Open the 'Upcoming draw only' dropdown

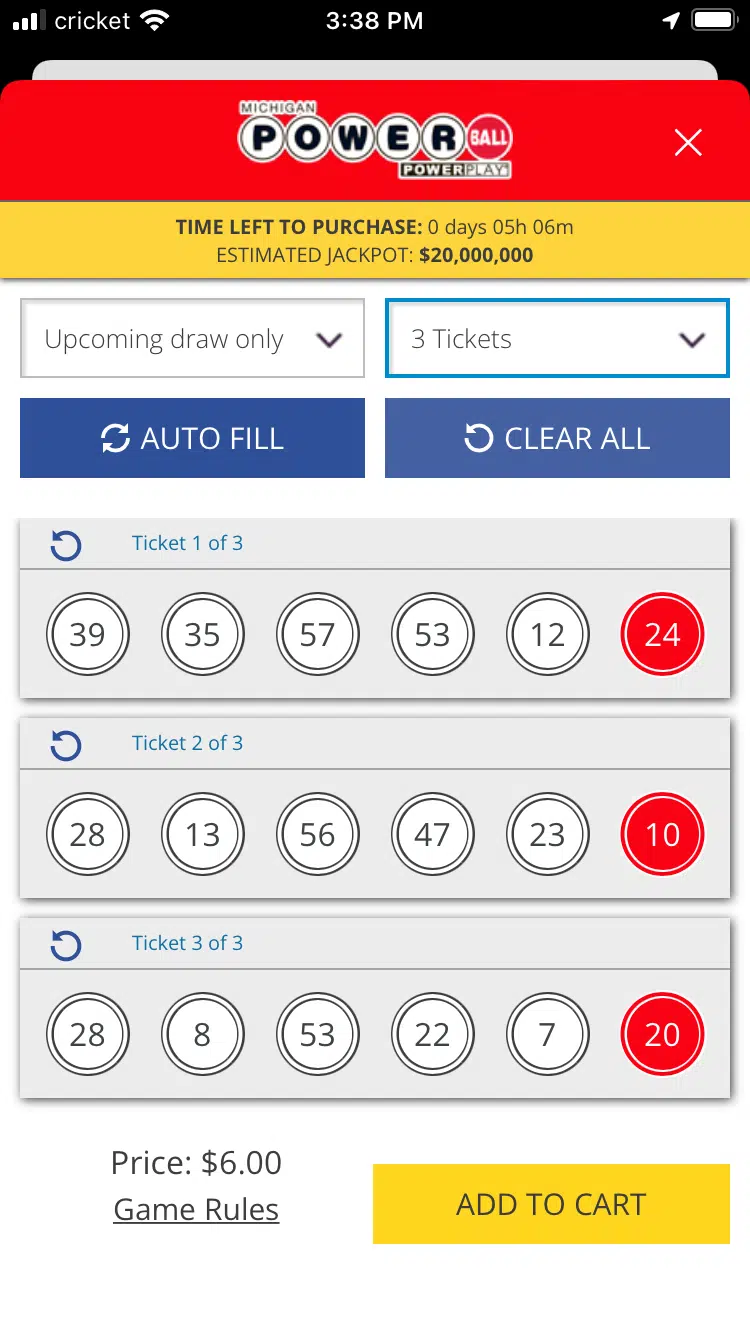point(192,340)
